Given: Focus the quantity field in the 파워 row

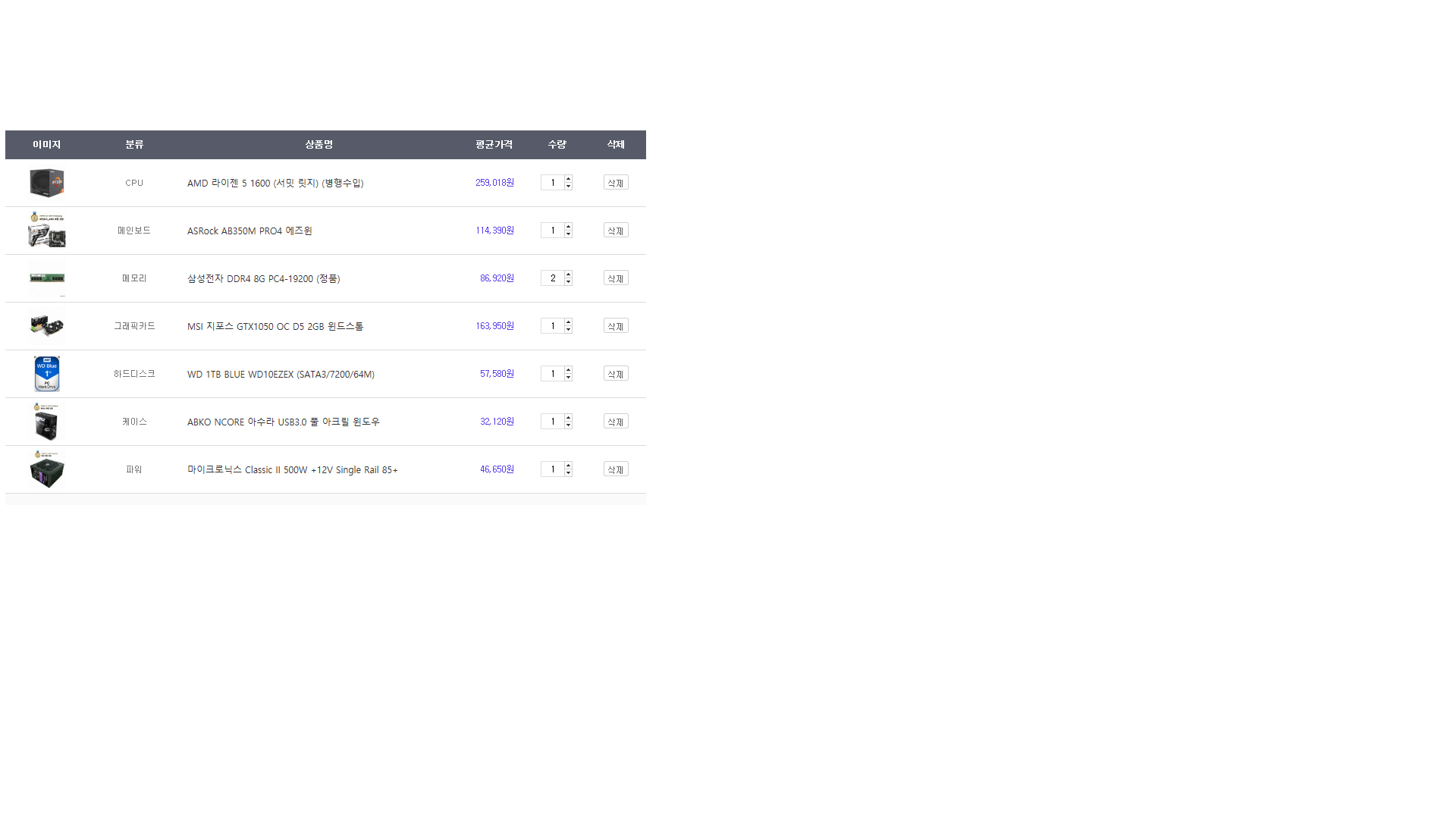Looking at the screenshot, I should (553, 469).
